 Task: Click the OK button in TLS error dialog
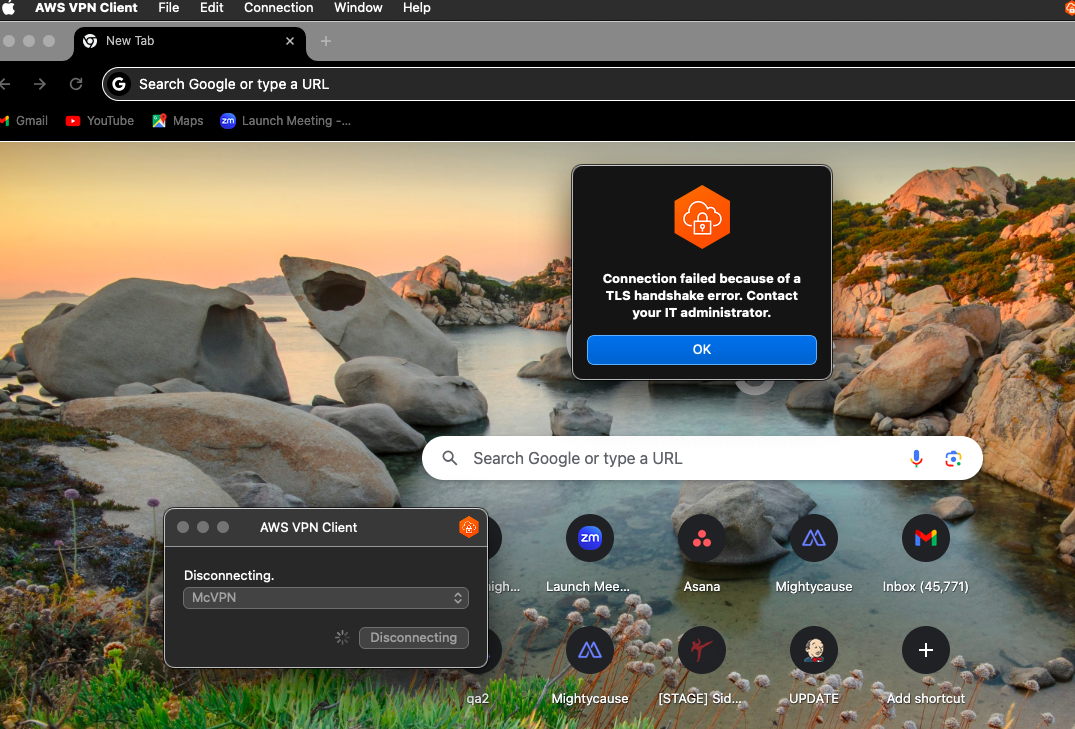[701, 350]
